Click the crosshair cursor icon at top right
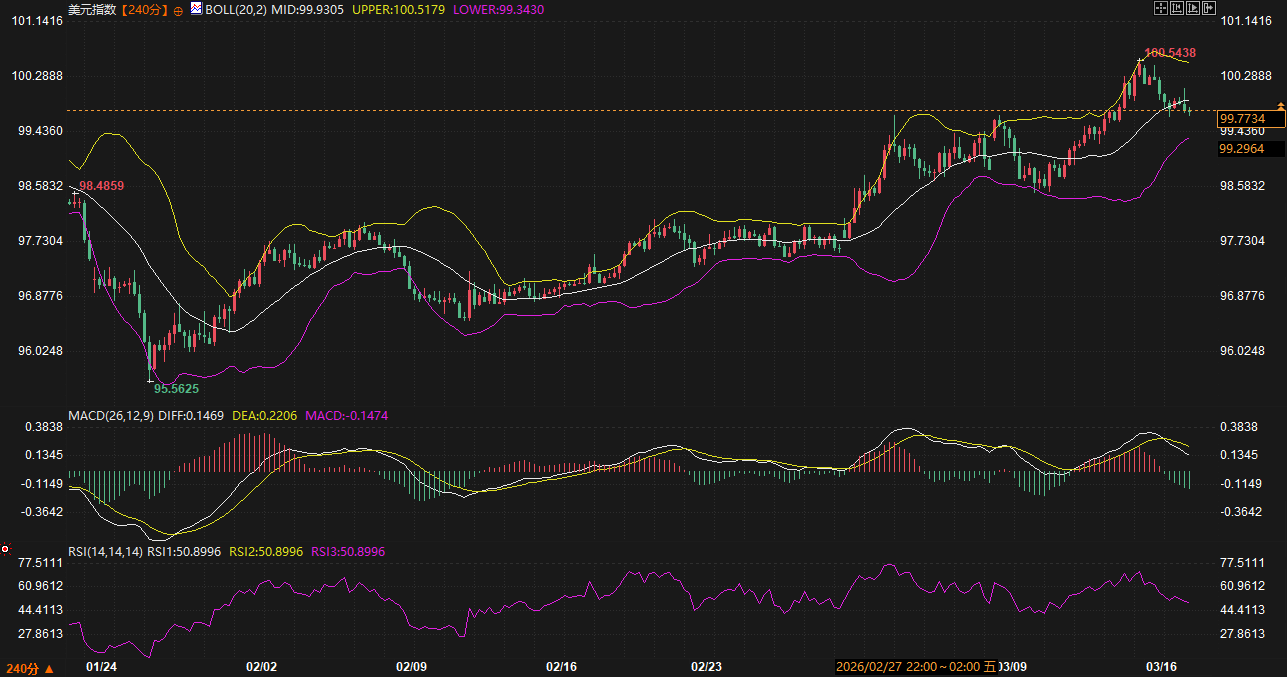 click(1161, 8)
